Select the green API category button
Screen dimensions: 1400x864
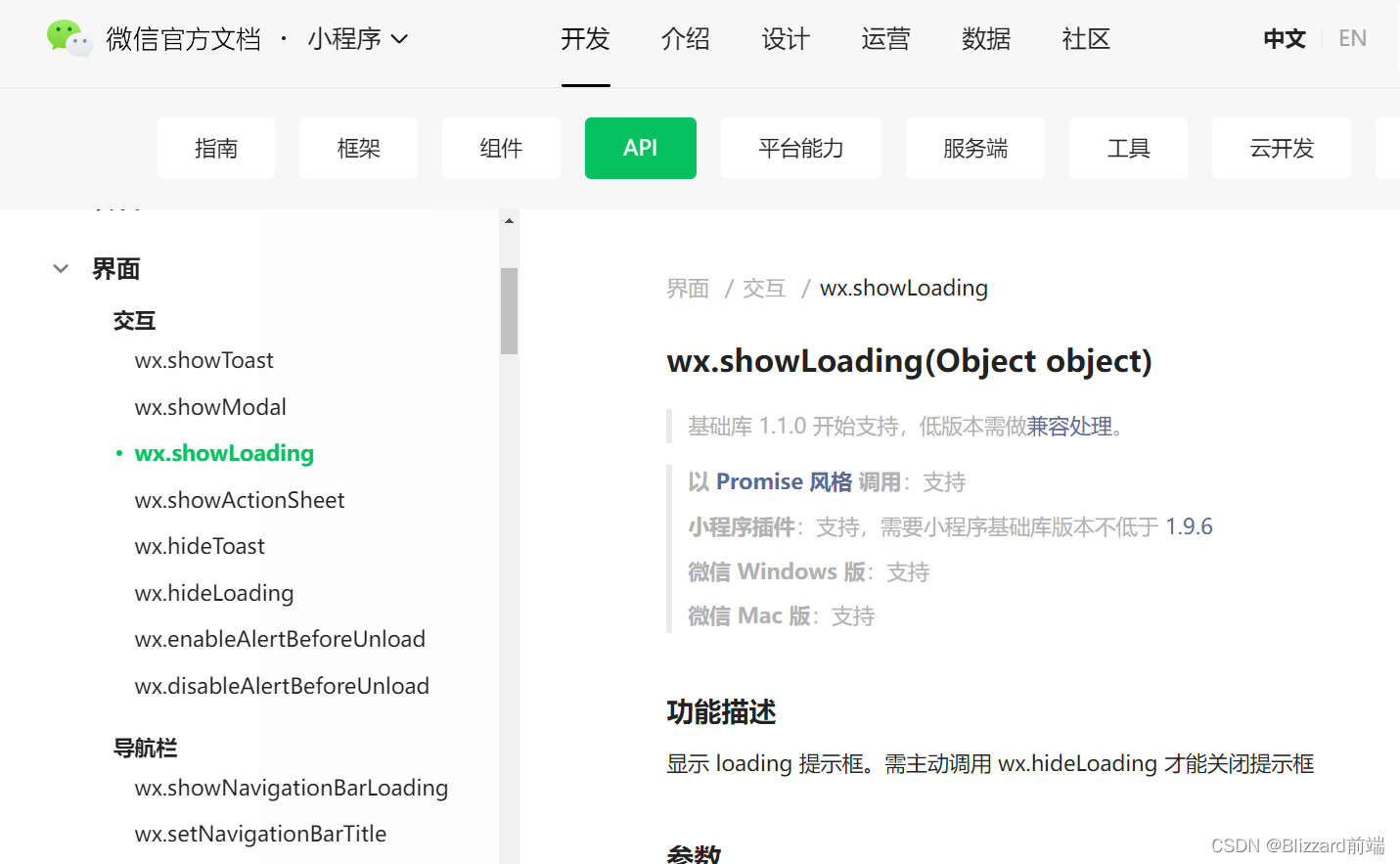641,148
